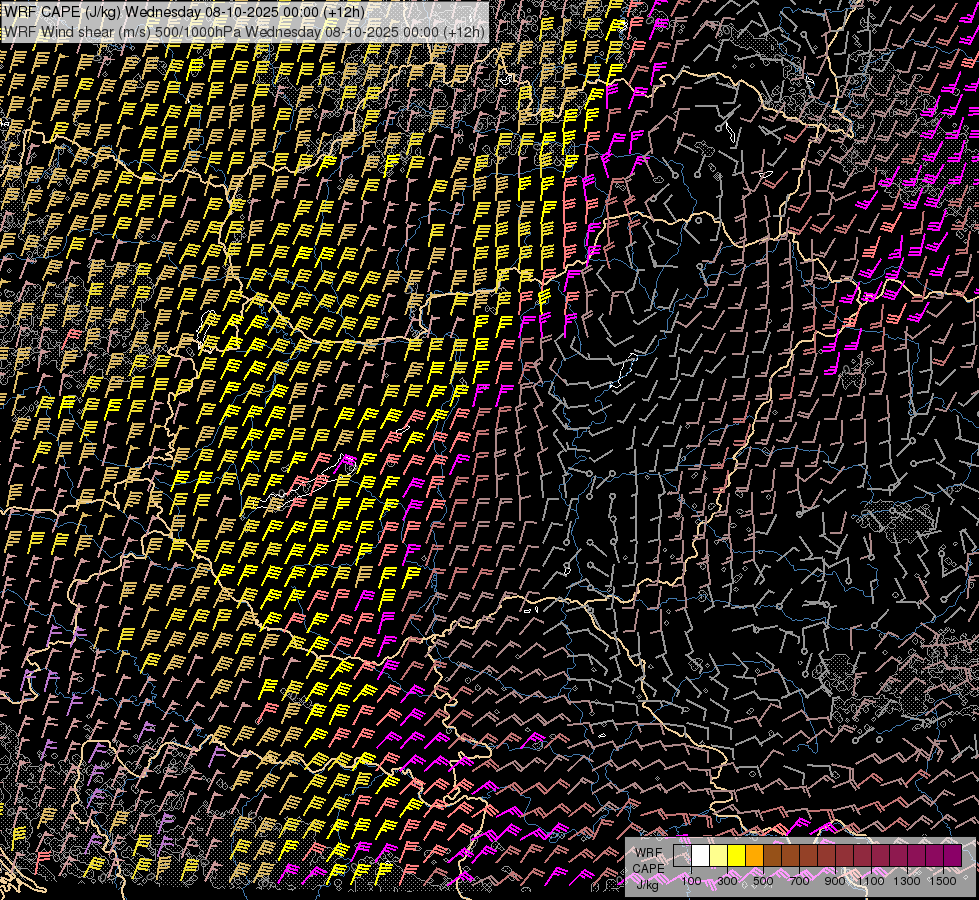Click the WRF CAPE (J/kg) title line
The image size is (979, 900).
(184, 12)
